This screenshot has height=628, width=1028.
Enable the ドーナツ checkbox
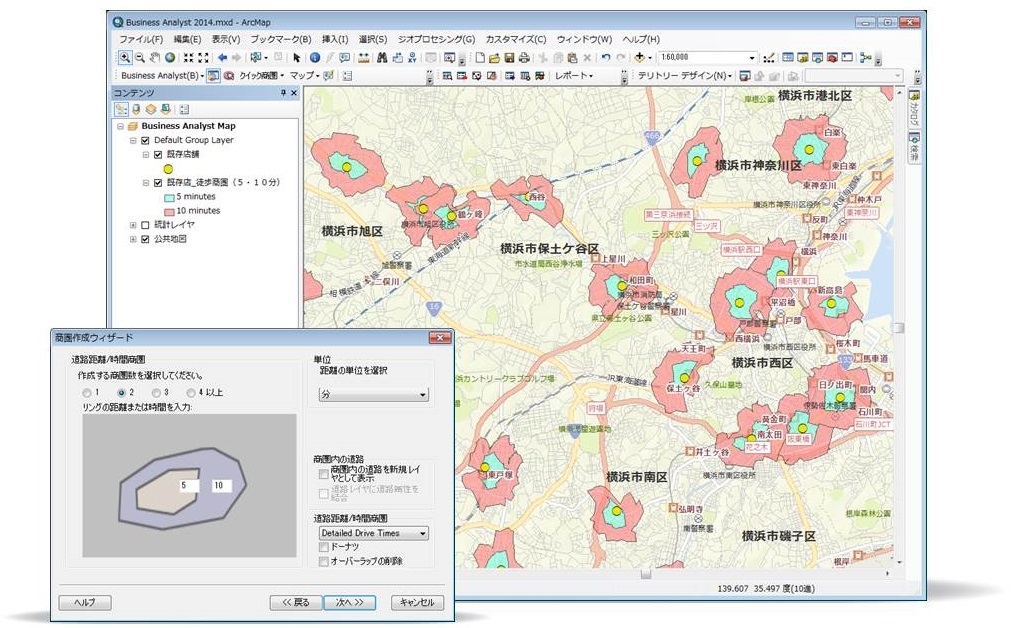pyautogui.click(x=324, y=547)
